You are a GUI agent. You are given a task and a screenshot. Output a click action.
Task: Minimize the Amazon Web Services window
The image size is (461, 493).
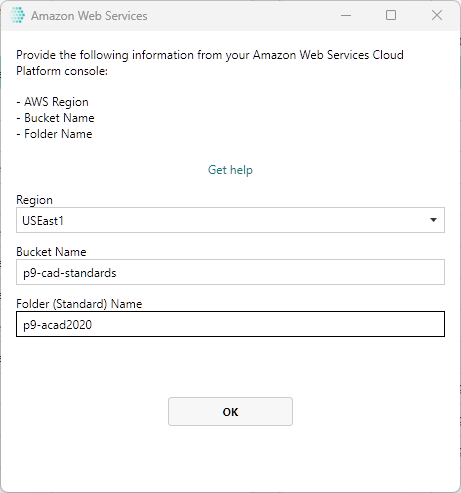click(346, 15)
